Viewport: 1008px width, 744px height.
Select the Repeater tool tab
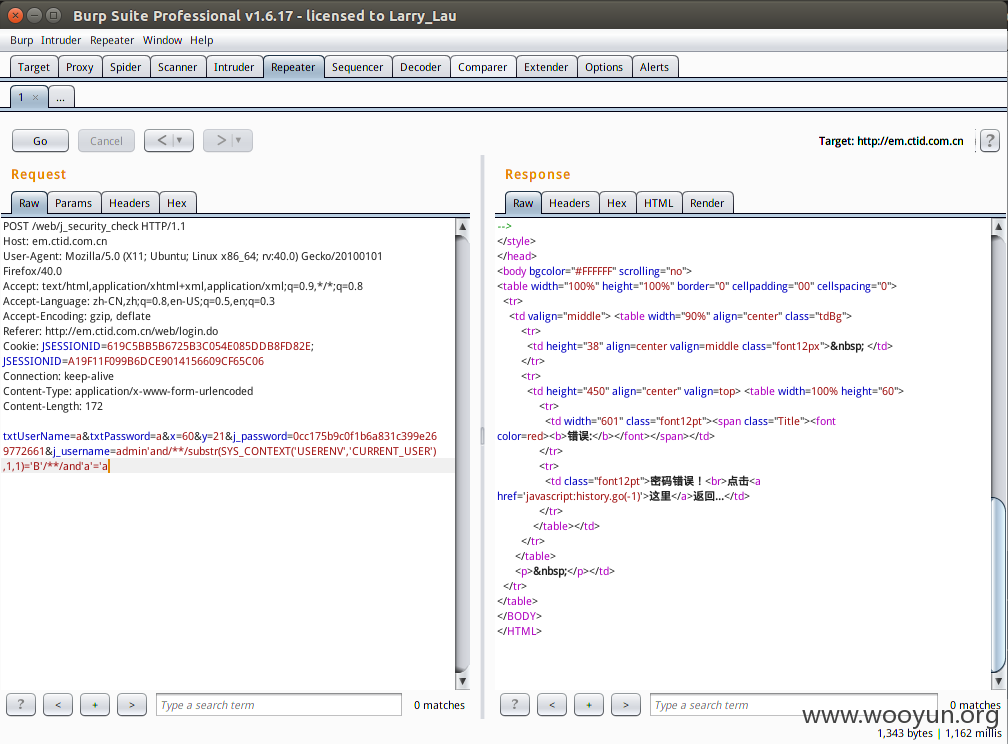point(293,67)
